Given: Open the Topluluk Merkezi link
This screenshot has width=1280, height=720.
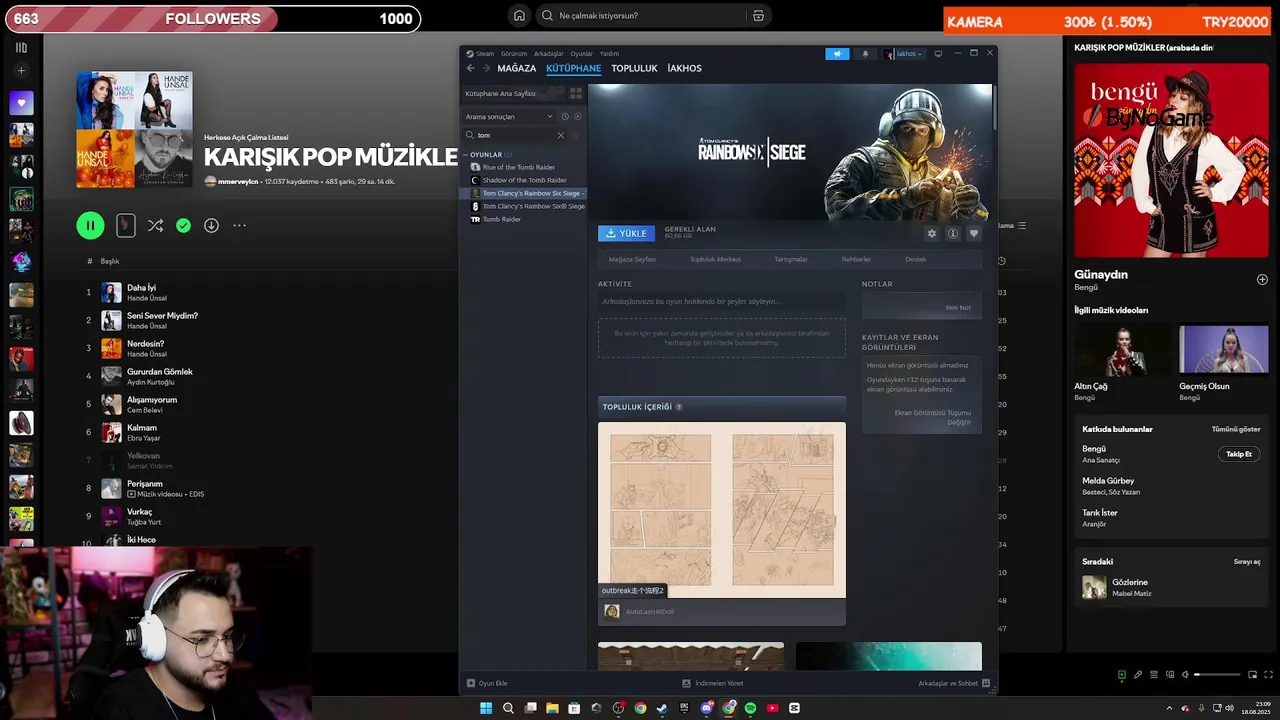Looking at the screenshot, I should tap(715, 259).
